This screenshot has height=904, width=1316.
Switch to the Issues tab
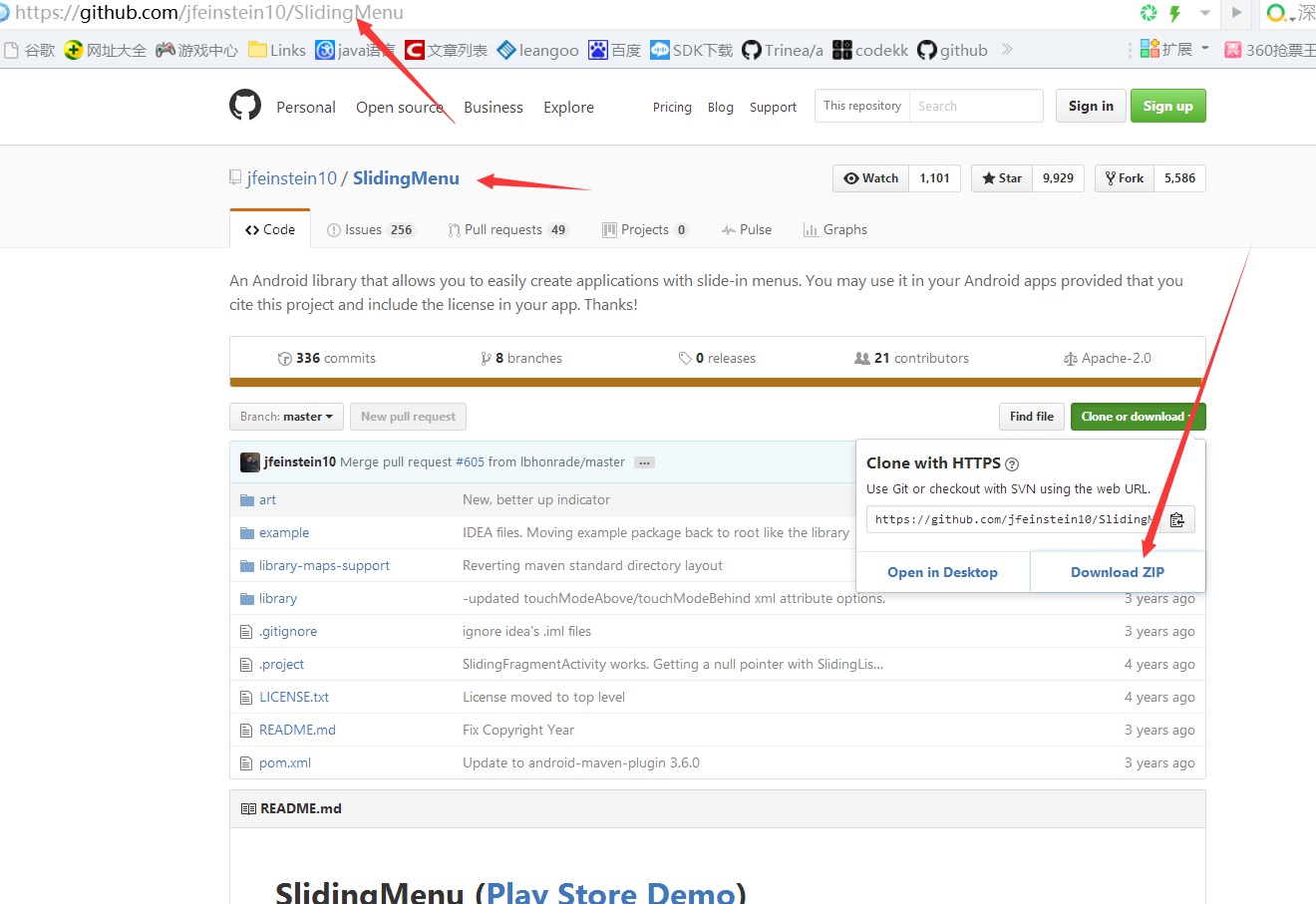point(370,229)
